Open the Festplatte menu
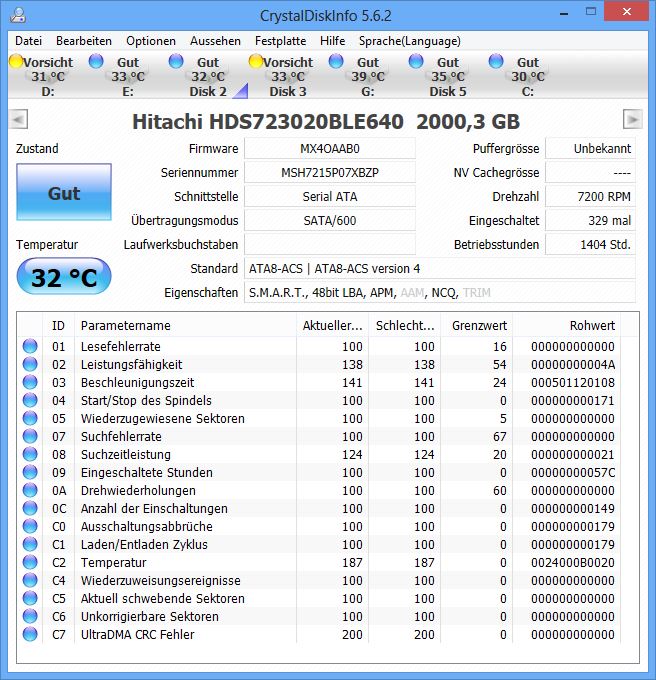The height and width of the screenshot is (680, 656). (x=281, y=41)
